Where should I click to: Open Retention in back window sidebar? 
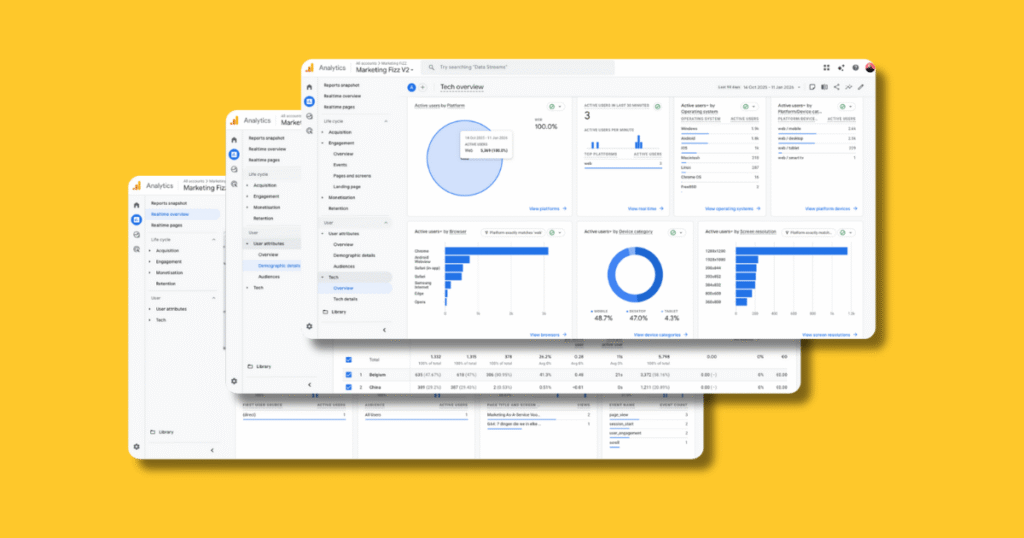[x=166, y=283]
